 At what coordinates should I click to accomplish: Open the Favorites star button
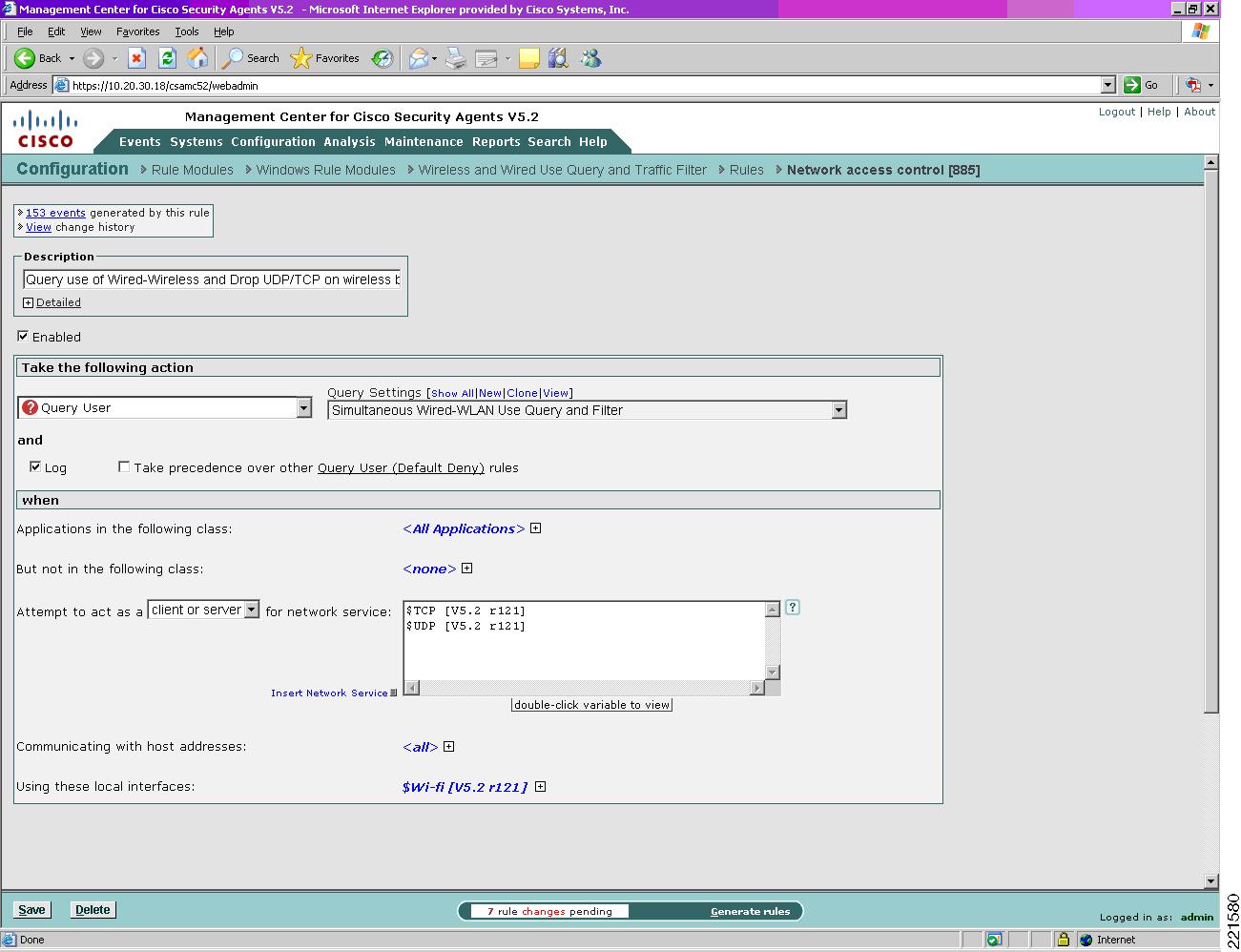point(325,59)
